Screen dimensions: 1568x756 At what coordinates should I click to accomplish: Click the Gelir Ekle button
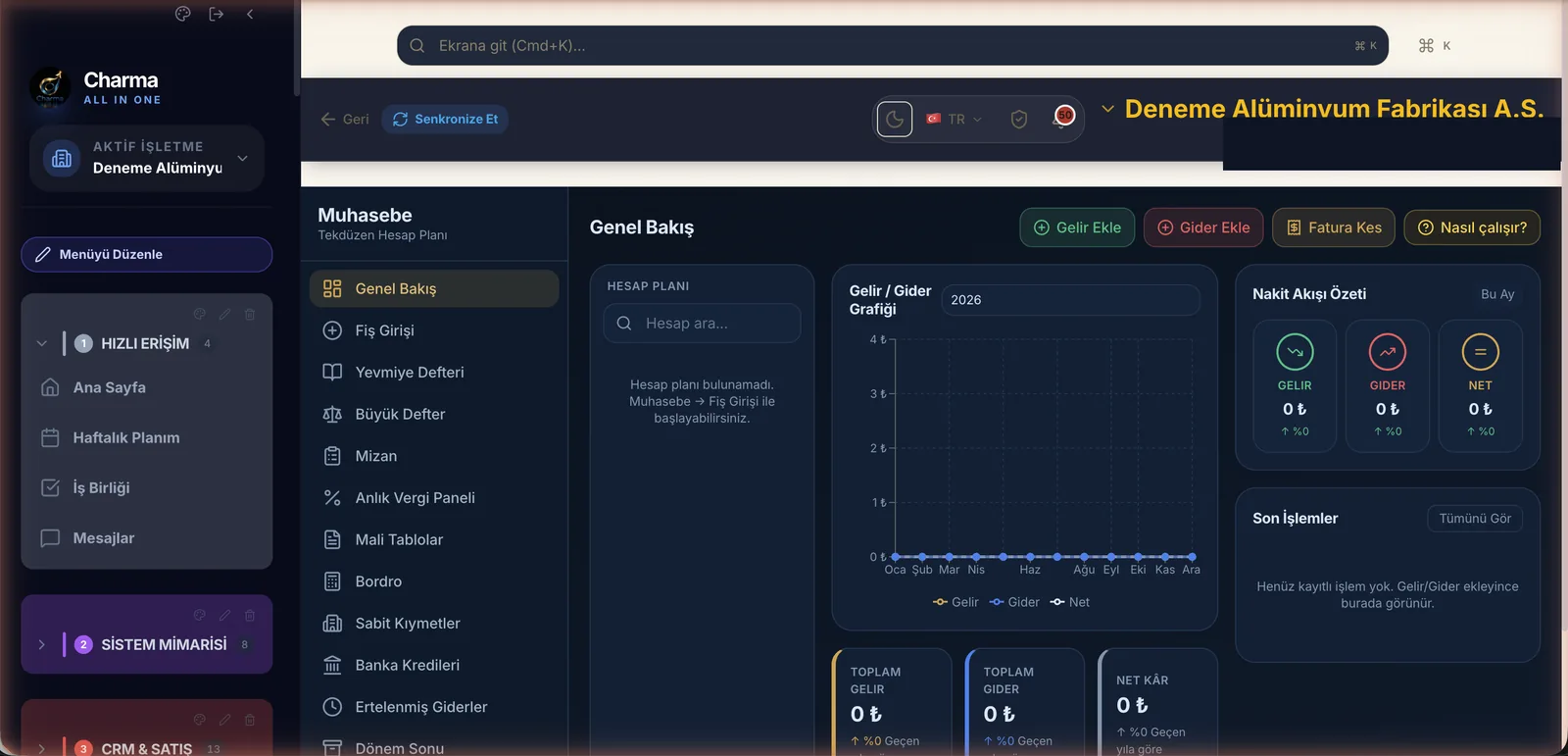click(1077, 227)
